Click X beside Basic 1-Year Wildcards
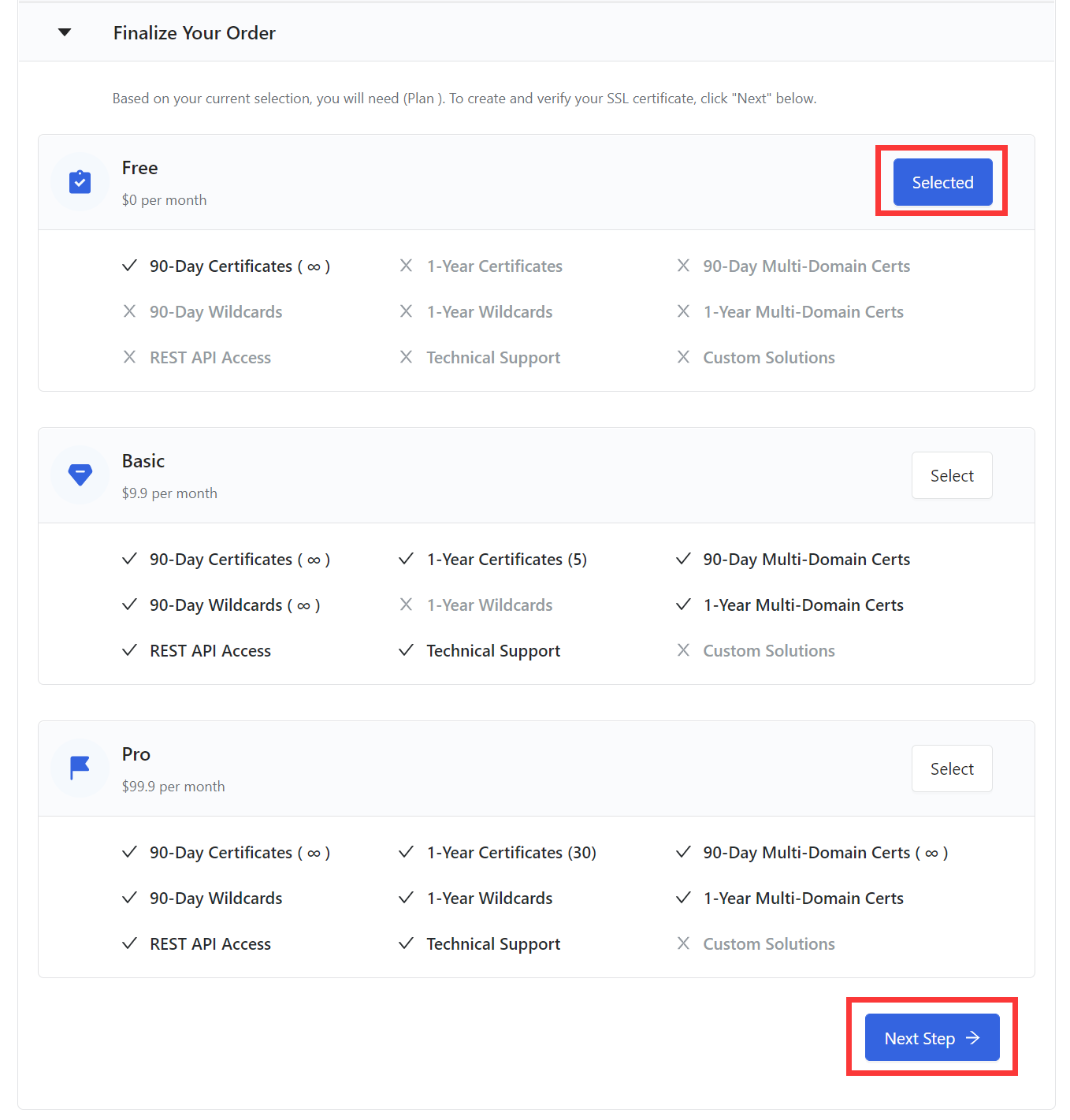1070x1120 pixels. tap(406, 605)
